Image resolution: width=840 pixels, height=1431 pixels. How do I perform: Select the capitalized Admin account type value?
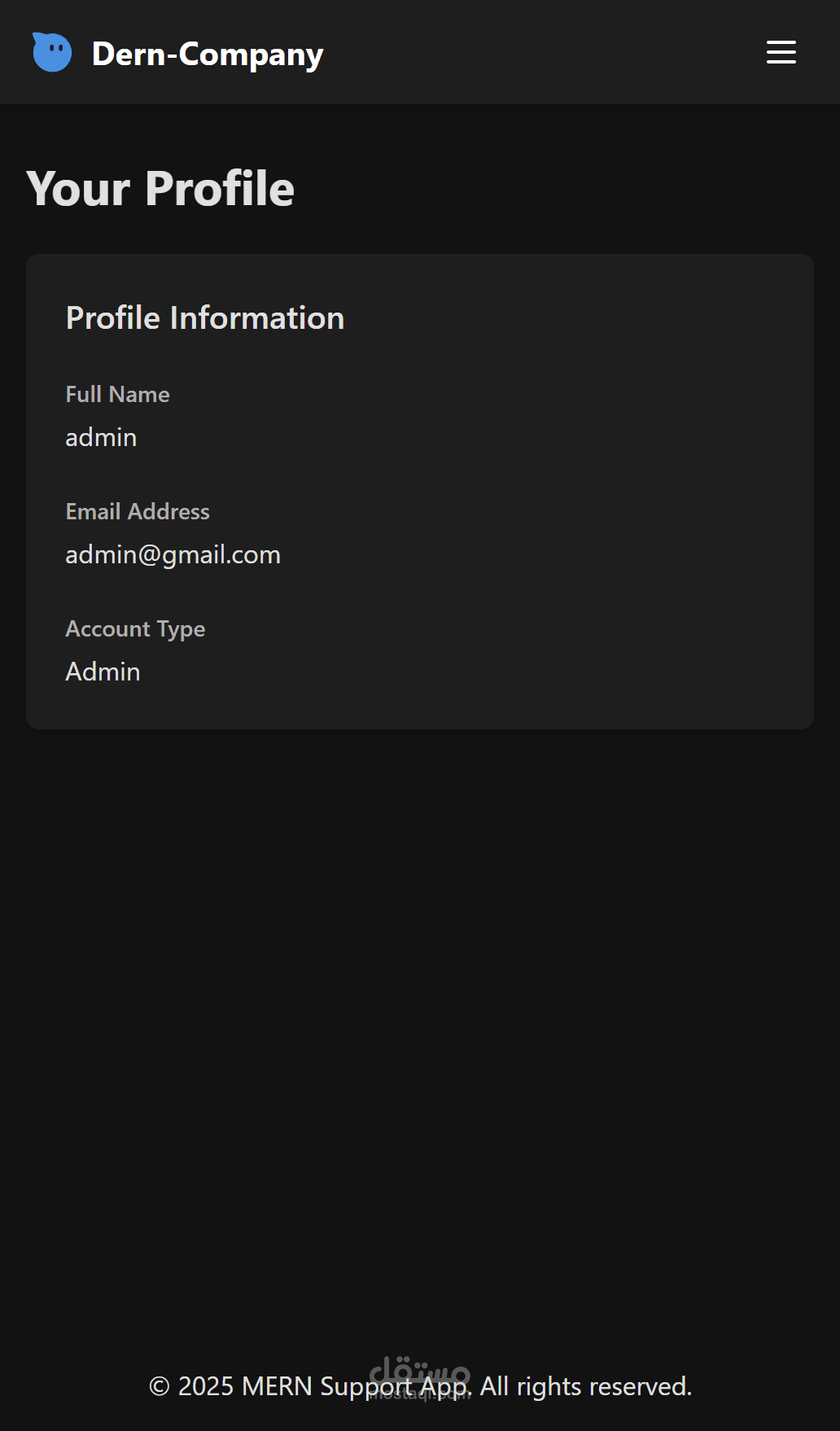point(103,672)
